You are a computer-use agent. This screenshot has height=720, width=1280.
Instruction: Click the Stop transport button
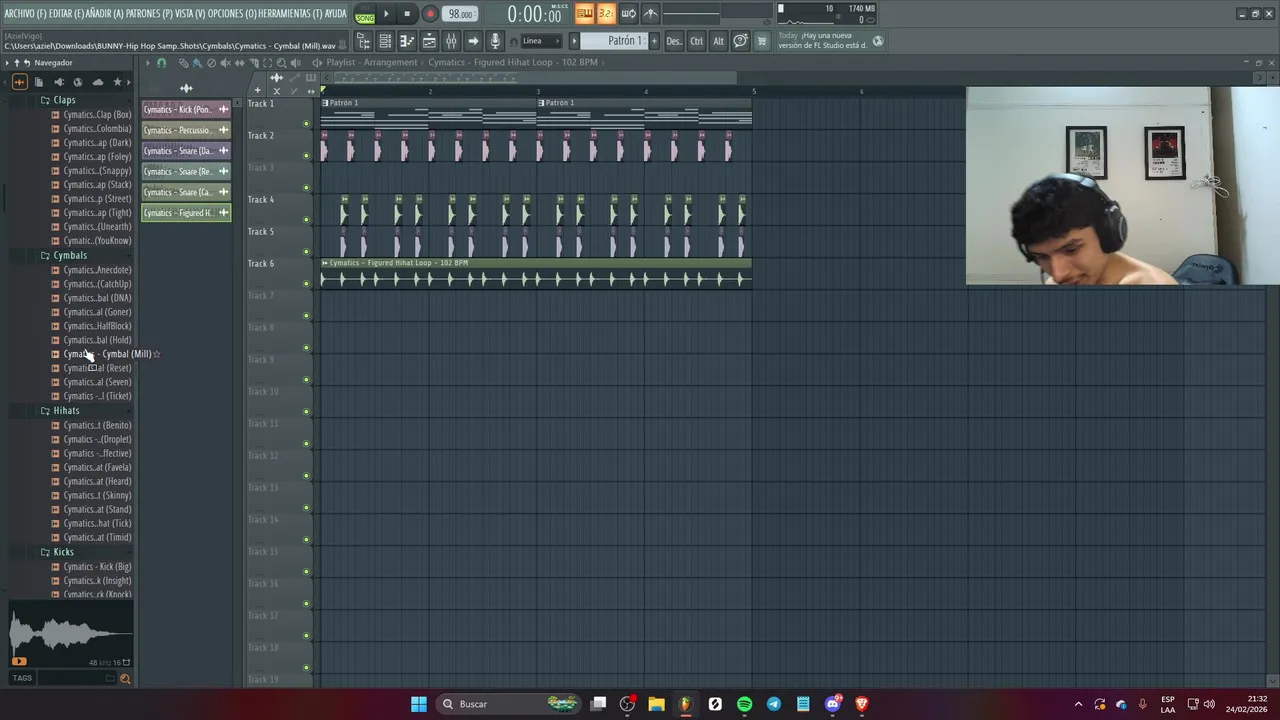pos(407,14)
